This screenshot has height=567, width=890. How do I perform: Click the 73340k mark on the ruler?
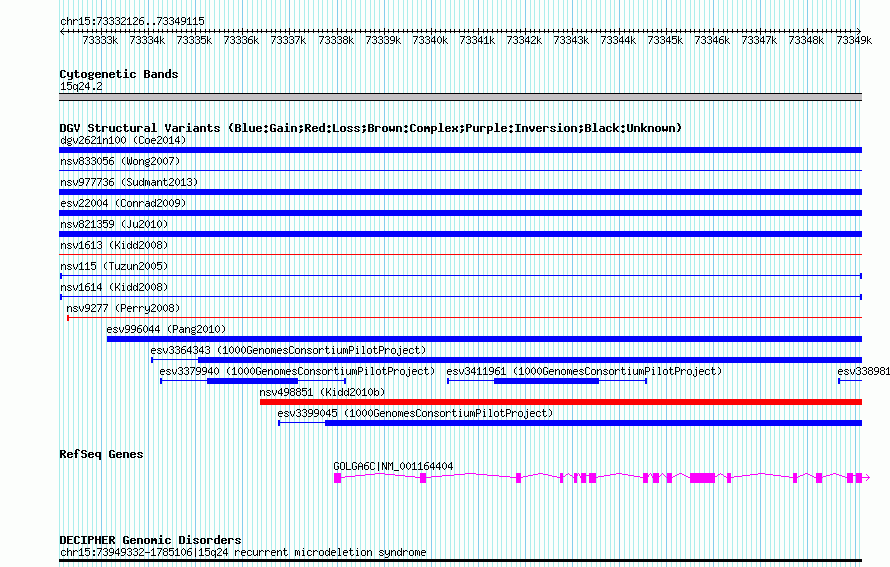pyautogui.click(x=430, y=40)
